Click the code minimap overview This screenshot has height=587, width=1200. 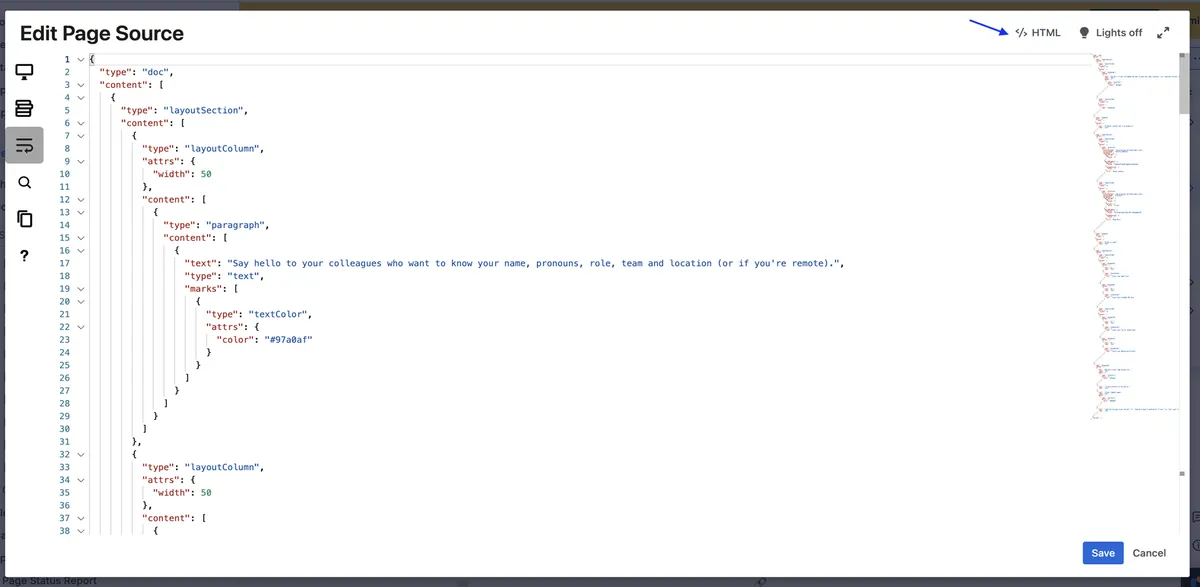[1135, 238]
